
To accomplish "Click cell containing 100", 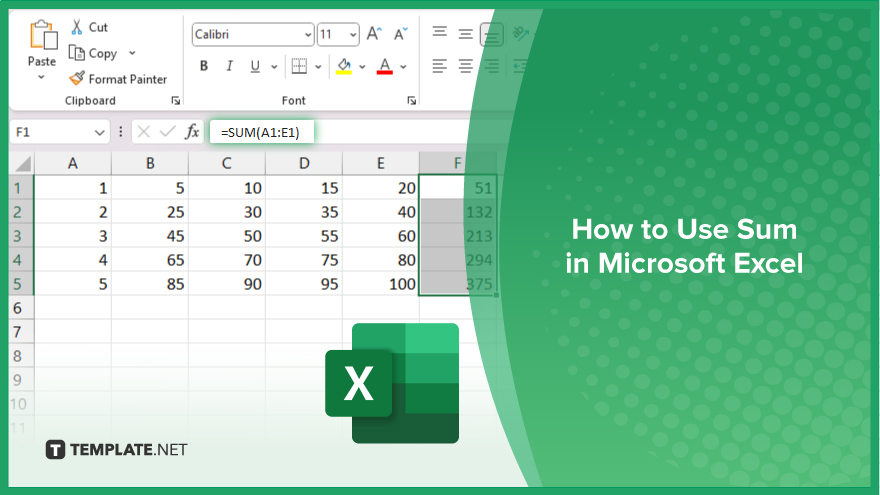I will [381, 284].
